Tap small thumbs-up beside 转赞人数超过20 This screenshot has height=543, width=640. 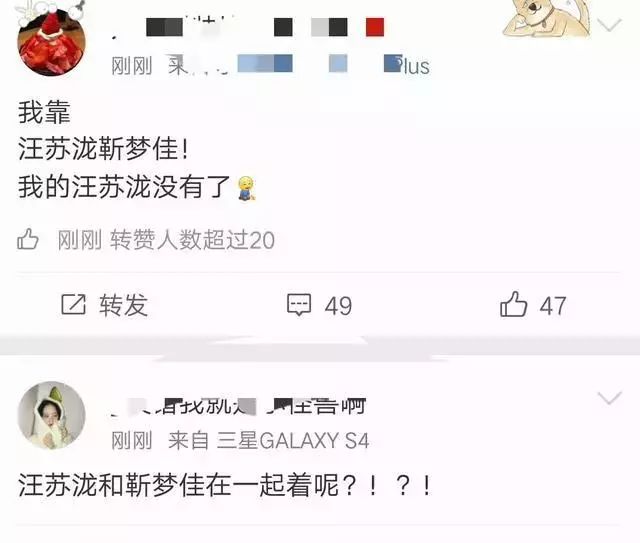[x=28, y=239]
